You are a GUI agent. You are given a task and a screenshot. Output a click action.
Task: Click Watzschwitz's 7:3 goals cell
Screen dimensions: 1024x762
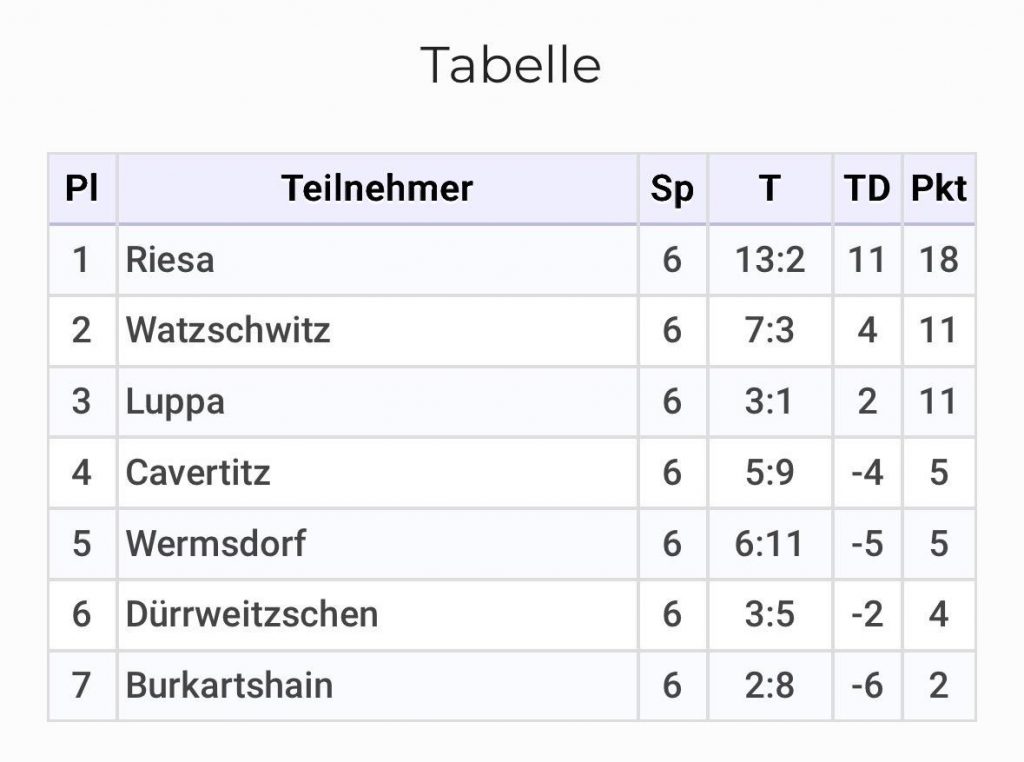[769, 331]
